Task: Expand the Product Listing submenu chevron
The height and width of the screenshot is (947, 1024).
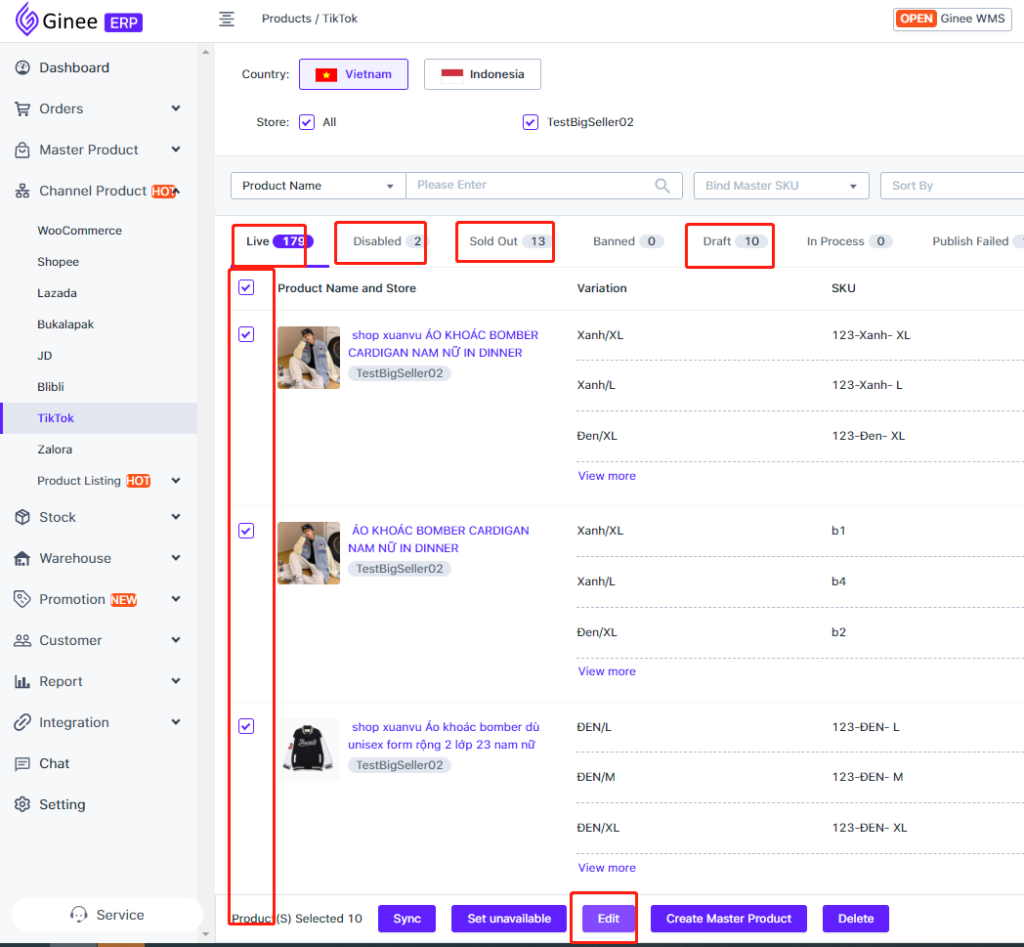Action: (x=176, y=481)
